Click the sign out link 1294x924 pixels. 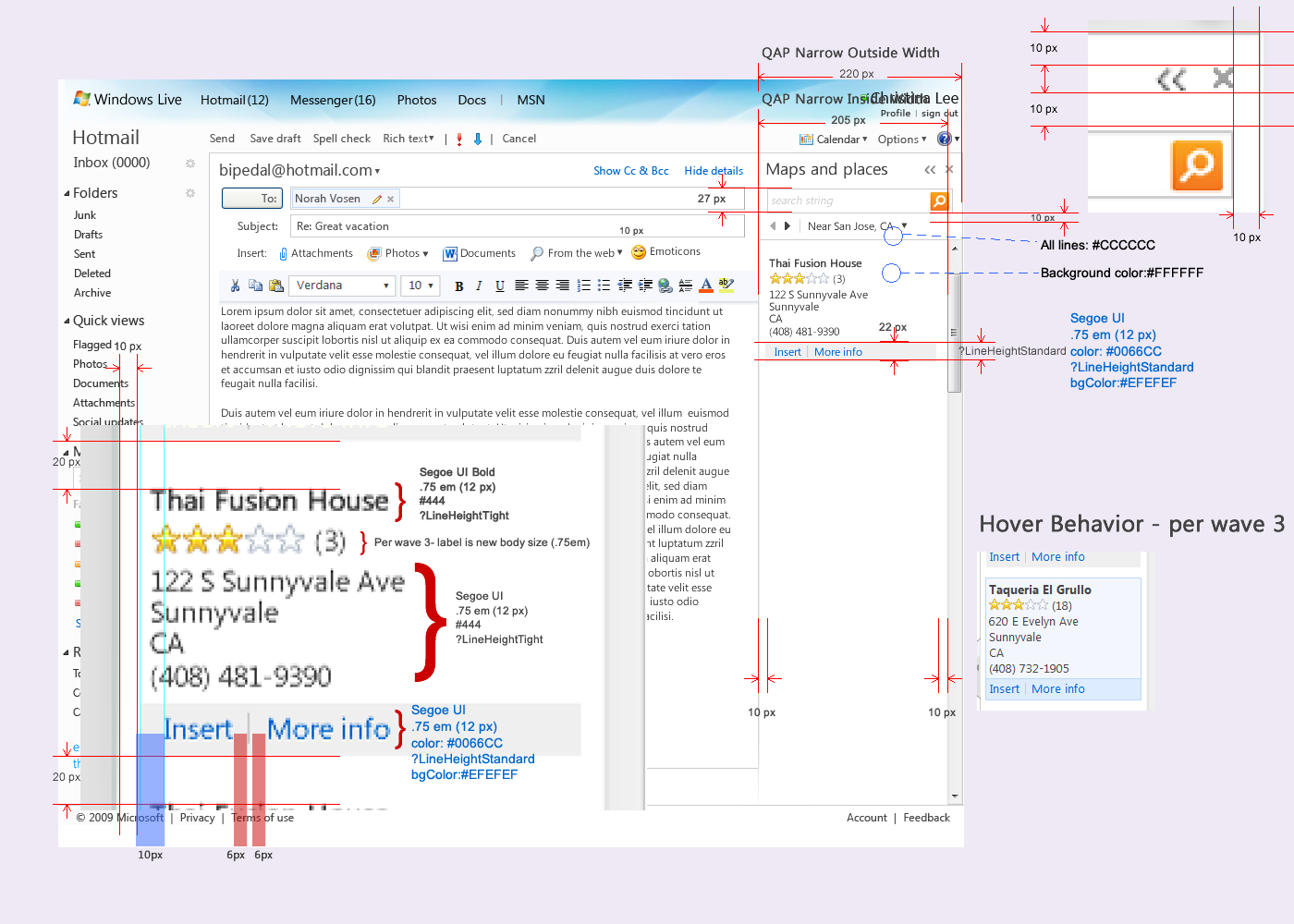click(x=939, y=114)
